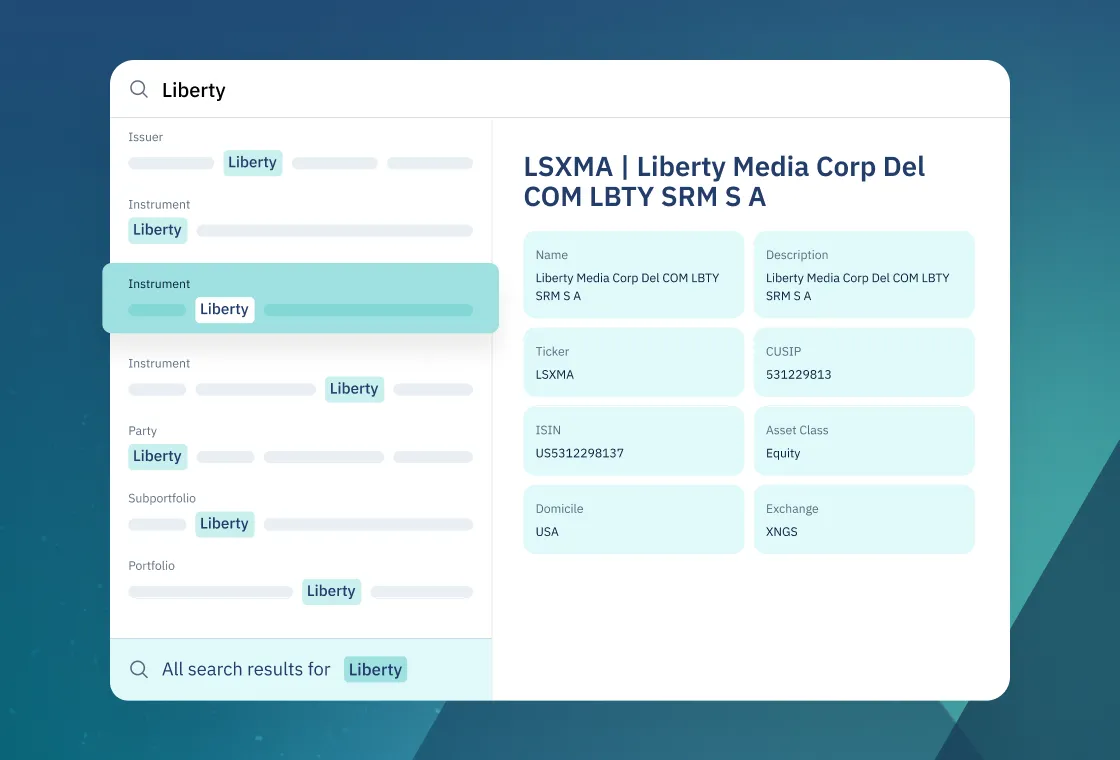Click the CUSIP value 531229813
The image size is (1120, 760).
tap(799, 374)
